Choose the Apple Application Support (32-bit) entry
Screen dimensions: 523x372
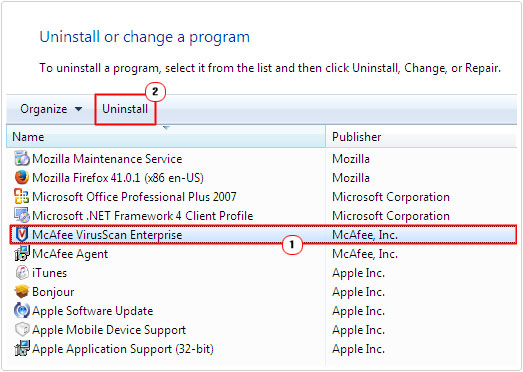(123, 349)
